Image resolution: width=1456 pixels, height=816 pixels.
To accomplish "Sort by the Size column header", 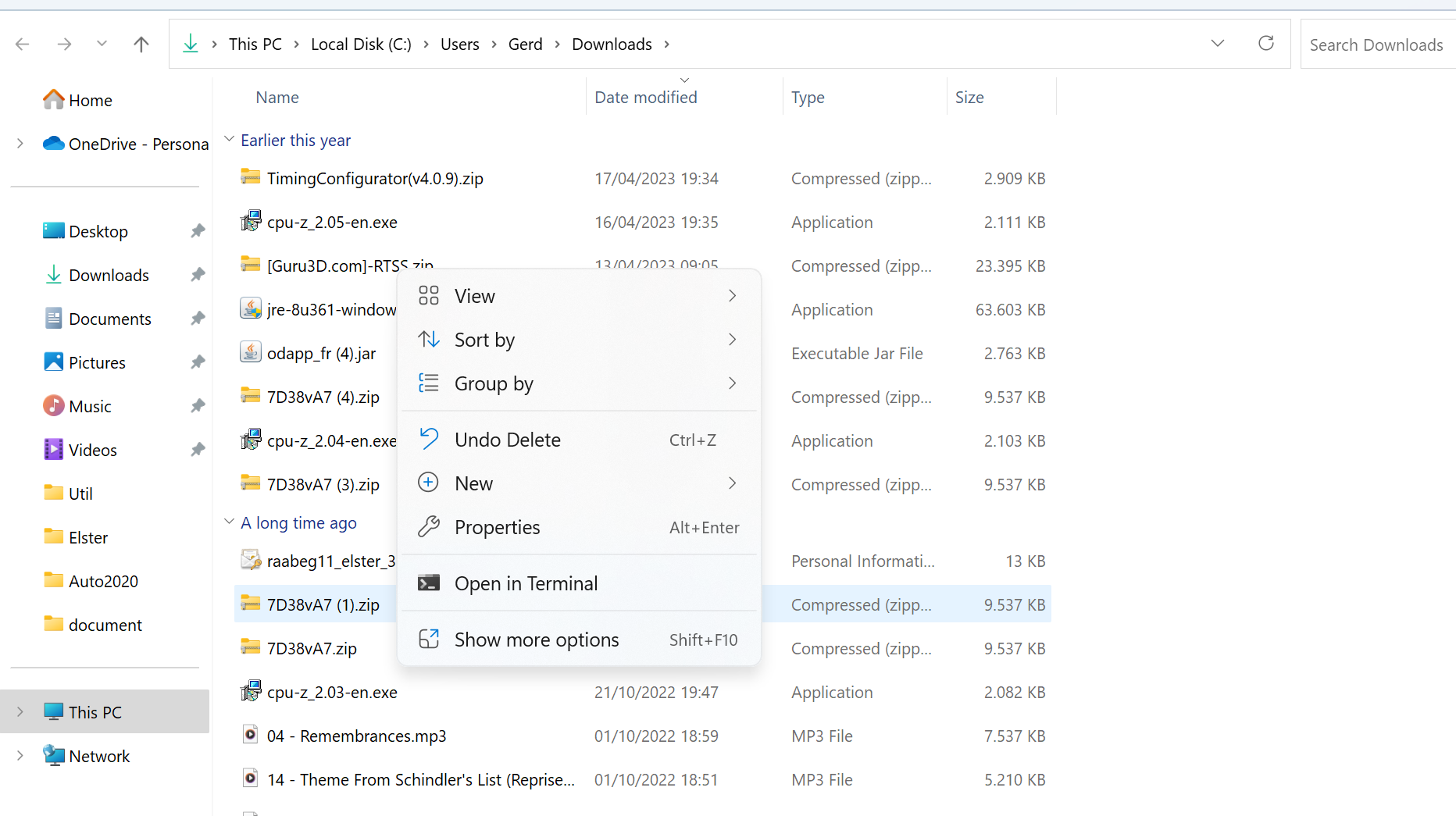I will point(969,98).
